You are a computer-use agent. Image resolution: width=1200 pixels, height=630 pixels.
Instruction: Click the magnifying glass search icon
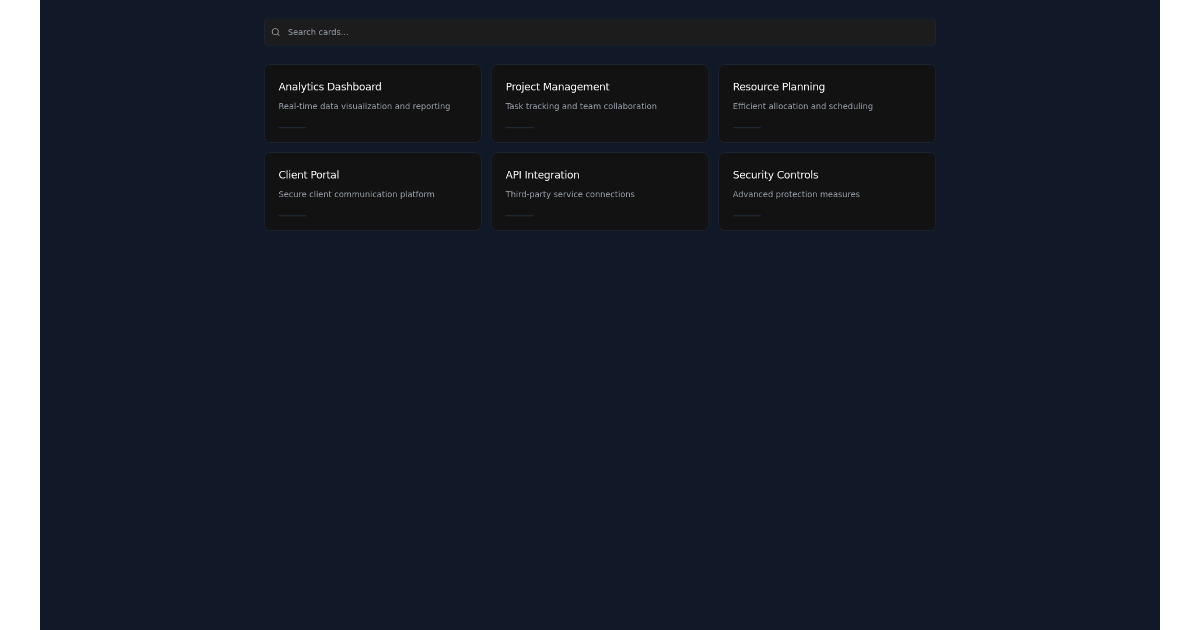pyautogui.click(x=276, y=32)
